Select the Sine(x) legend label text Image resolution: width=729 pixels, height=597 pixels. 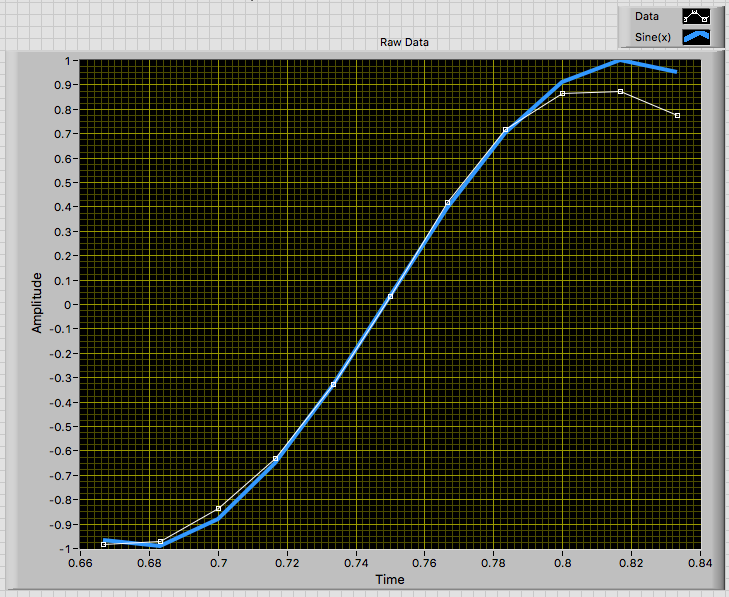pyautogui.click(x=653, y=37)
